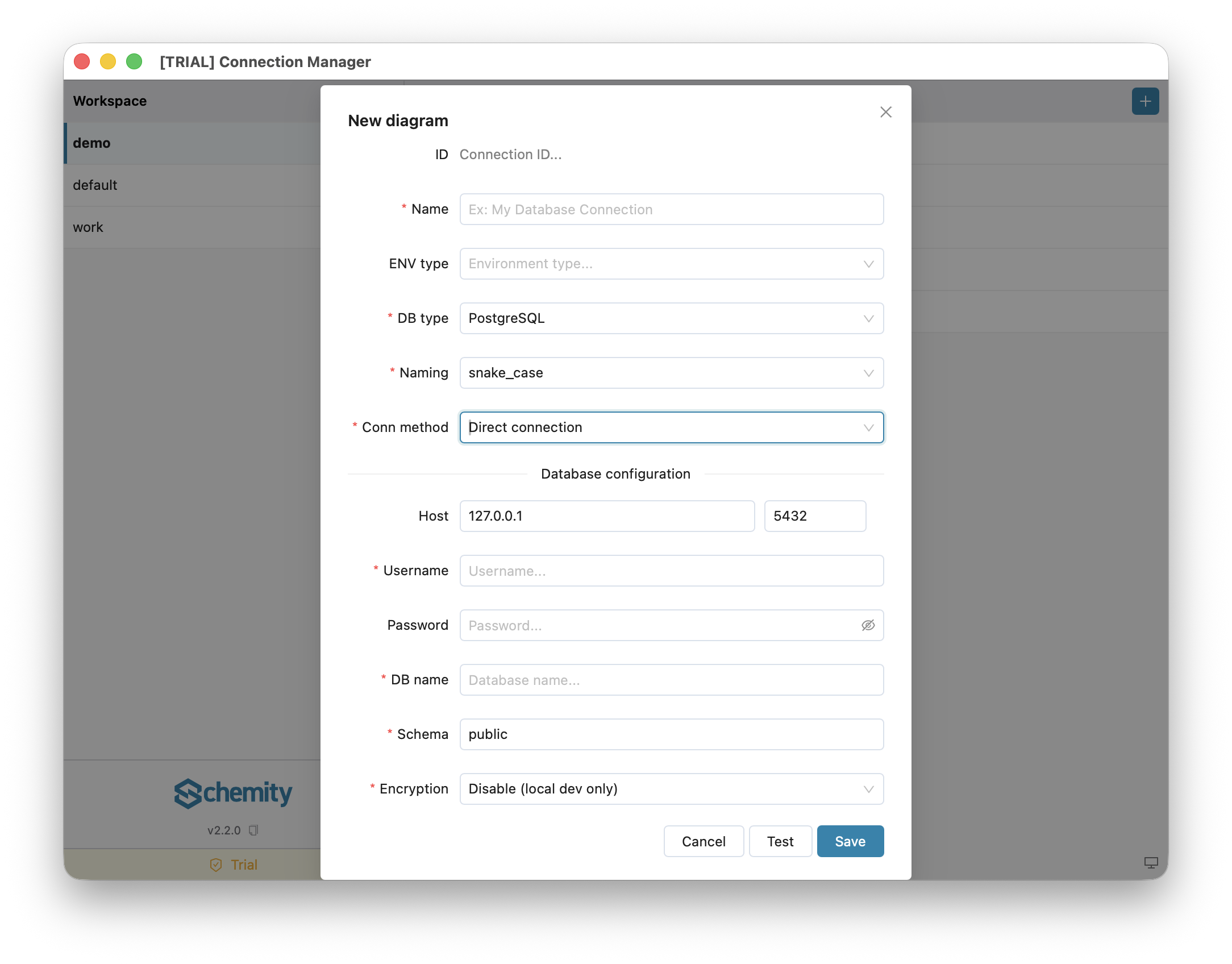
Task: Click the Trial shield icon
Action: 216,865
